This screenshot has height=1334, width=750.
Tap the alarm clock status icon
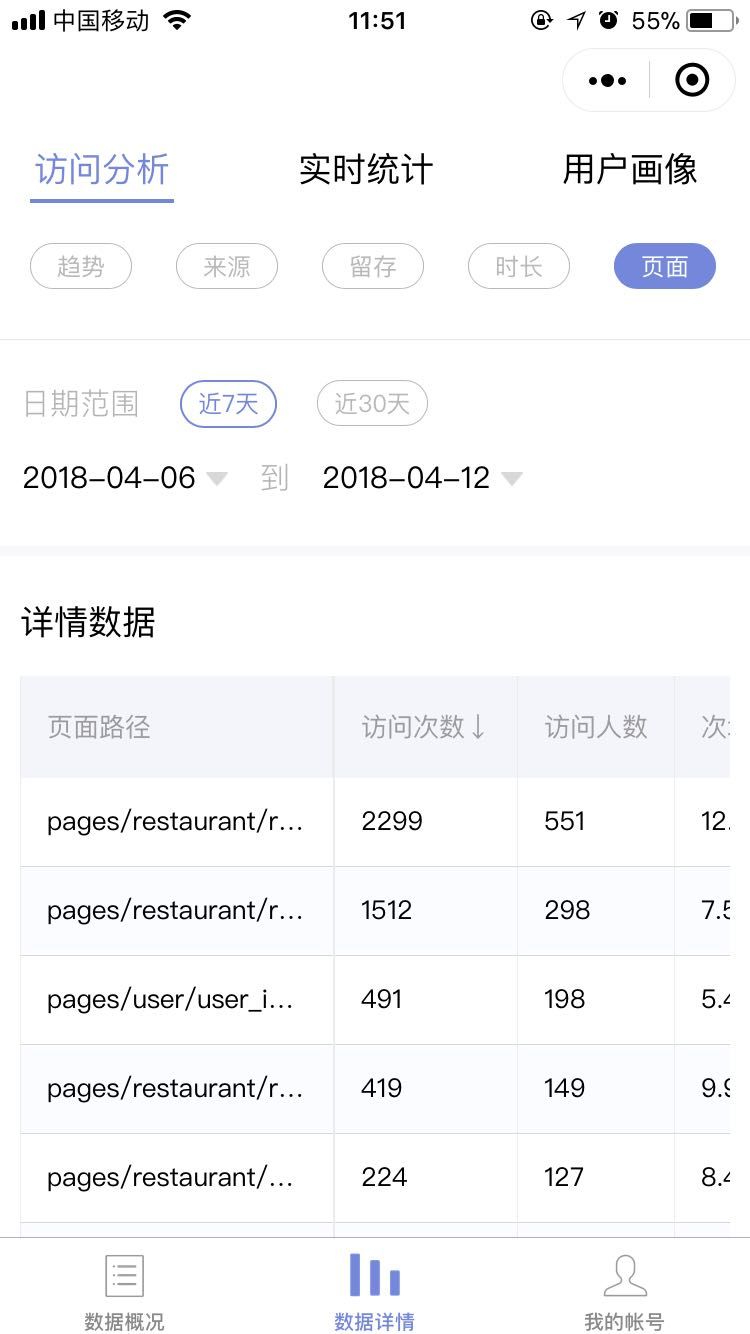click(608, 20)
